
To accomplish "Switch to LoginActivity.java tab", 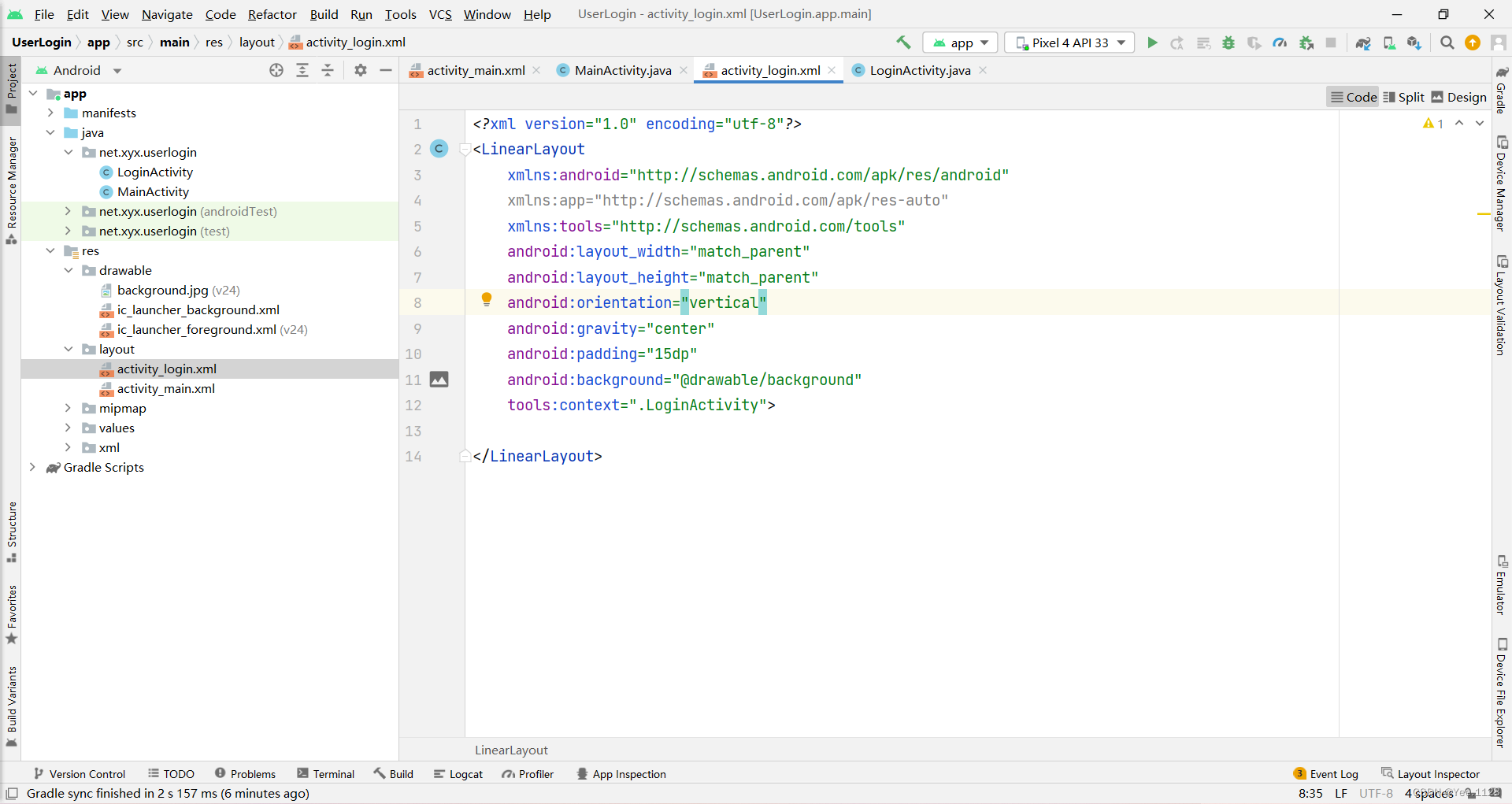I will click(920, 70).
